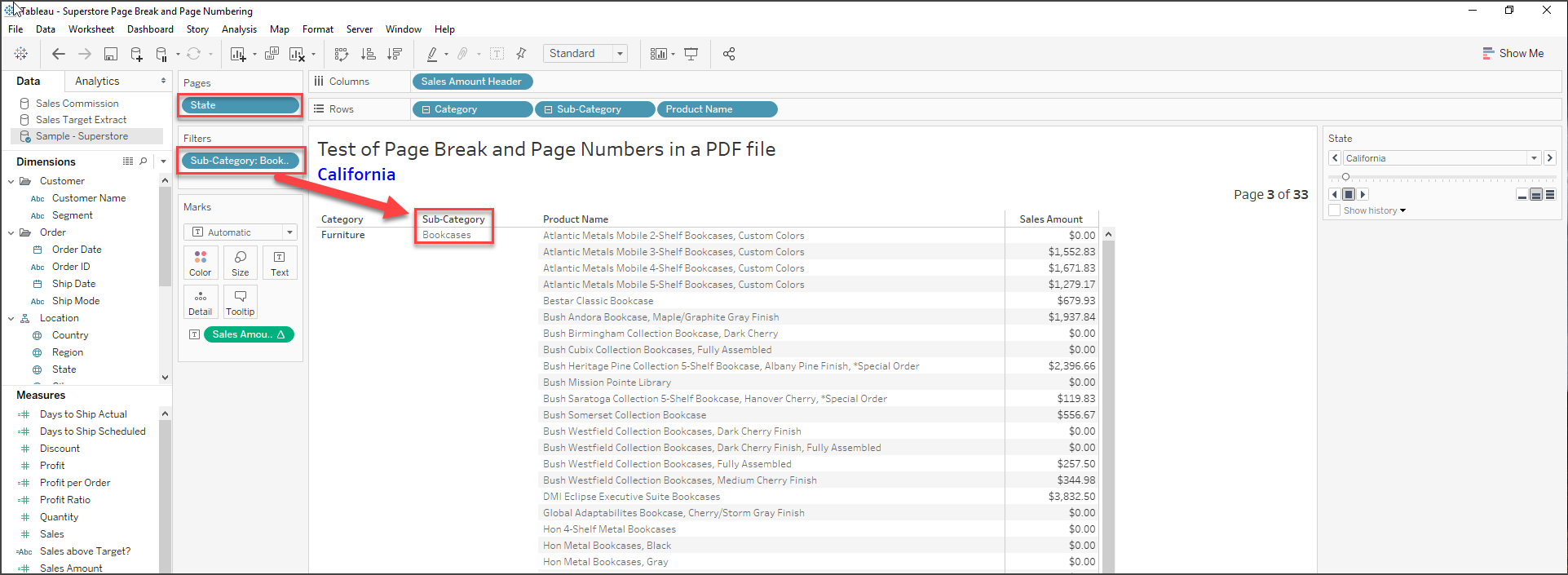Open the Text marks card
This screenshot has width=1568, height=575.
pos(280,263)
